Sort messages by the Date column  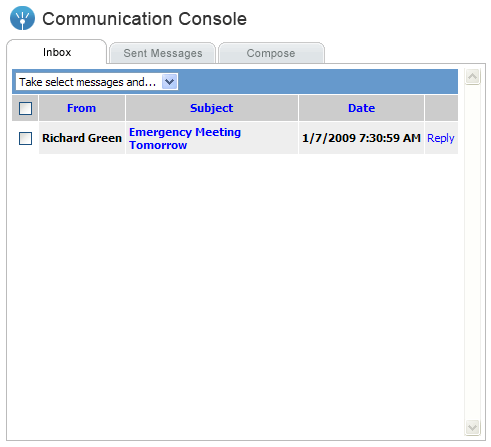[x=361, y=108]
